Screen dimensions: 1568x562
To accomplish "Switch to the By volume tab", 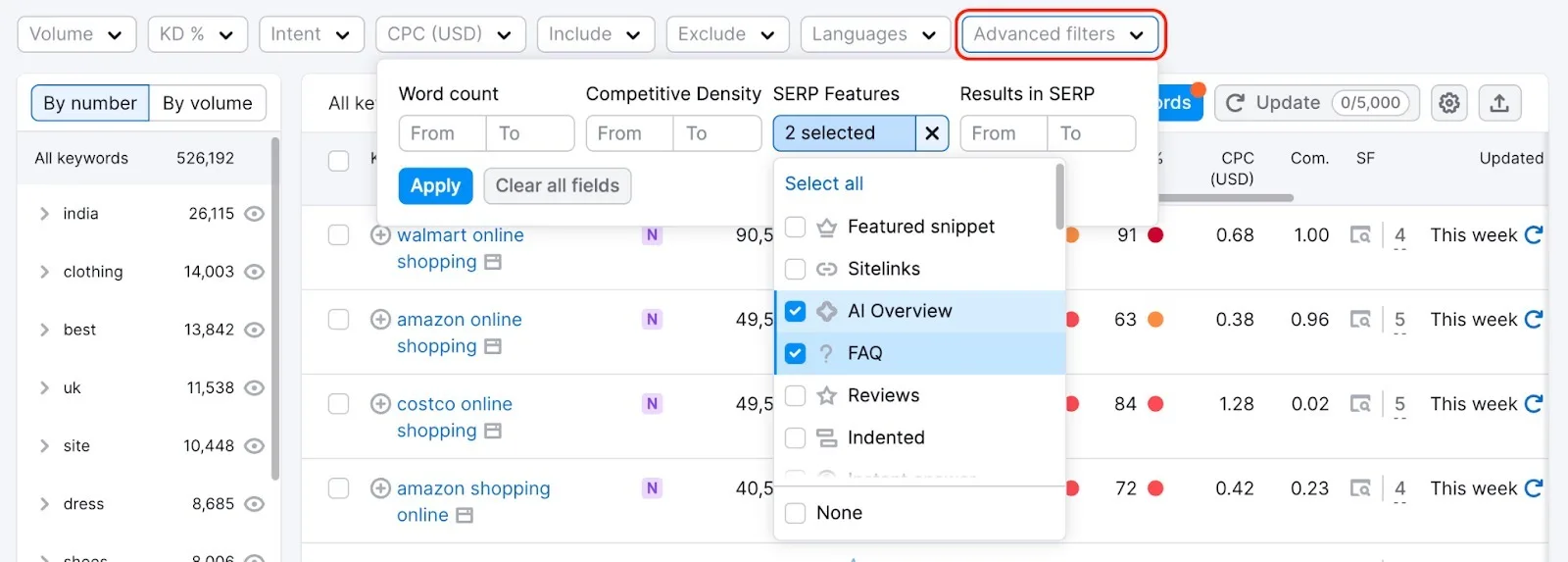I will click(x=208, y=103).
